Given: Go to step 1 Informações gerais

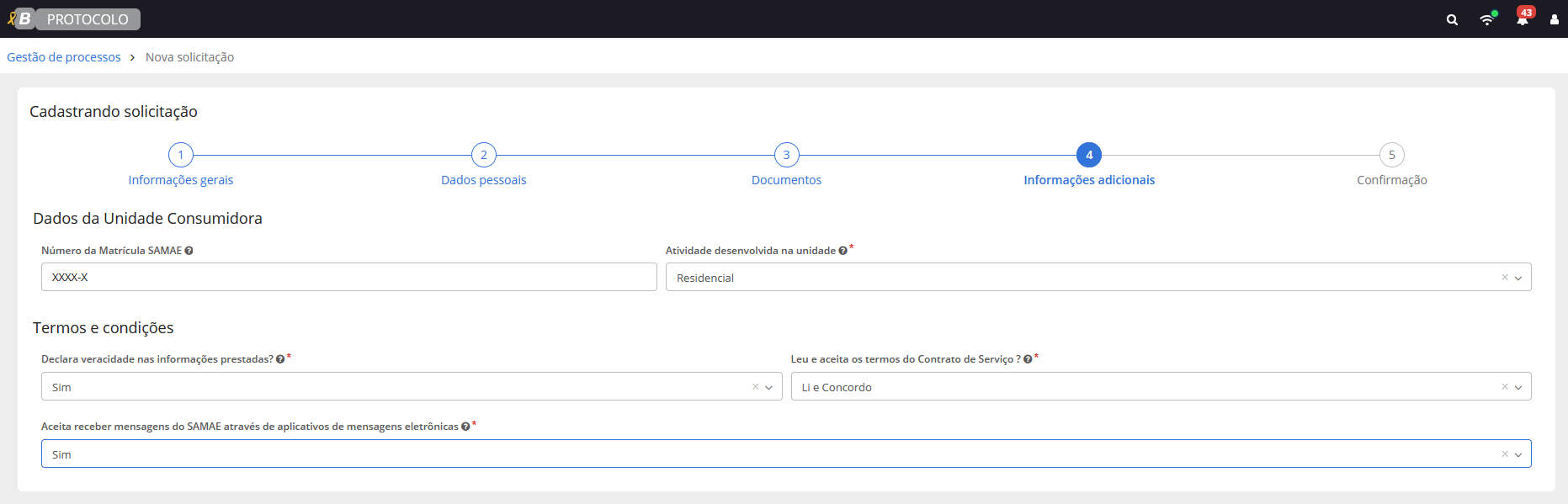Looking at the screenshot, I should point(181,156).
